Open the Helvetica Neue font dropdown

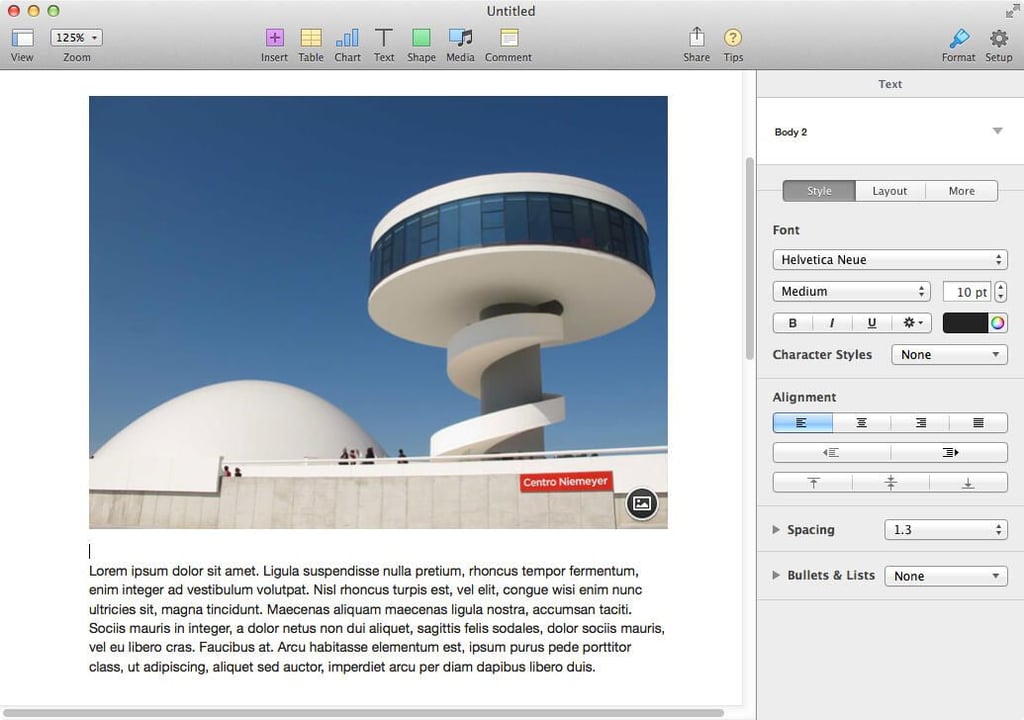point(889,260)
